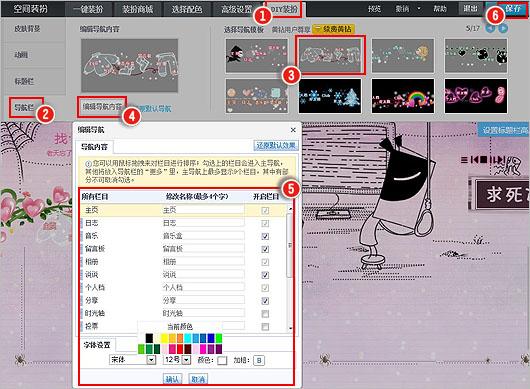The height and width of the screenshot is (389, 530).
Task: Pick the black color swatch
Action: point(149,338)
